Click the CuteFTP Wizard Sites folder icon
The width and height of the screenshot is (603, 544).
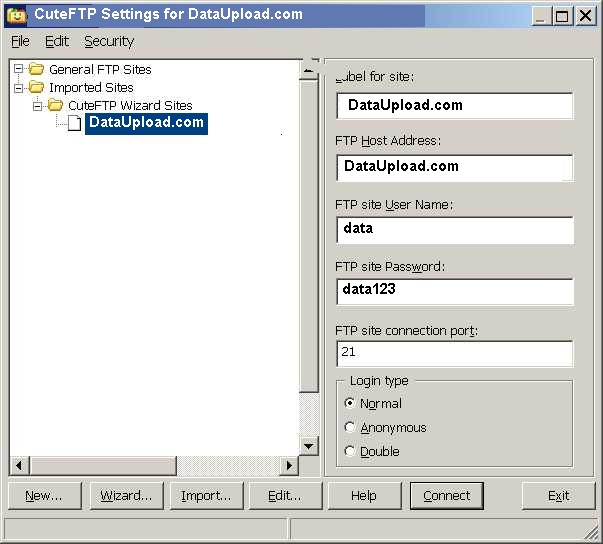coord(55,105)
